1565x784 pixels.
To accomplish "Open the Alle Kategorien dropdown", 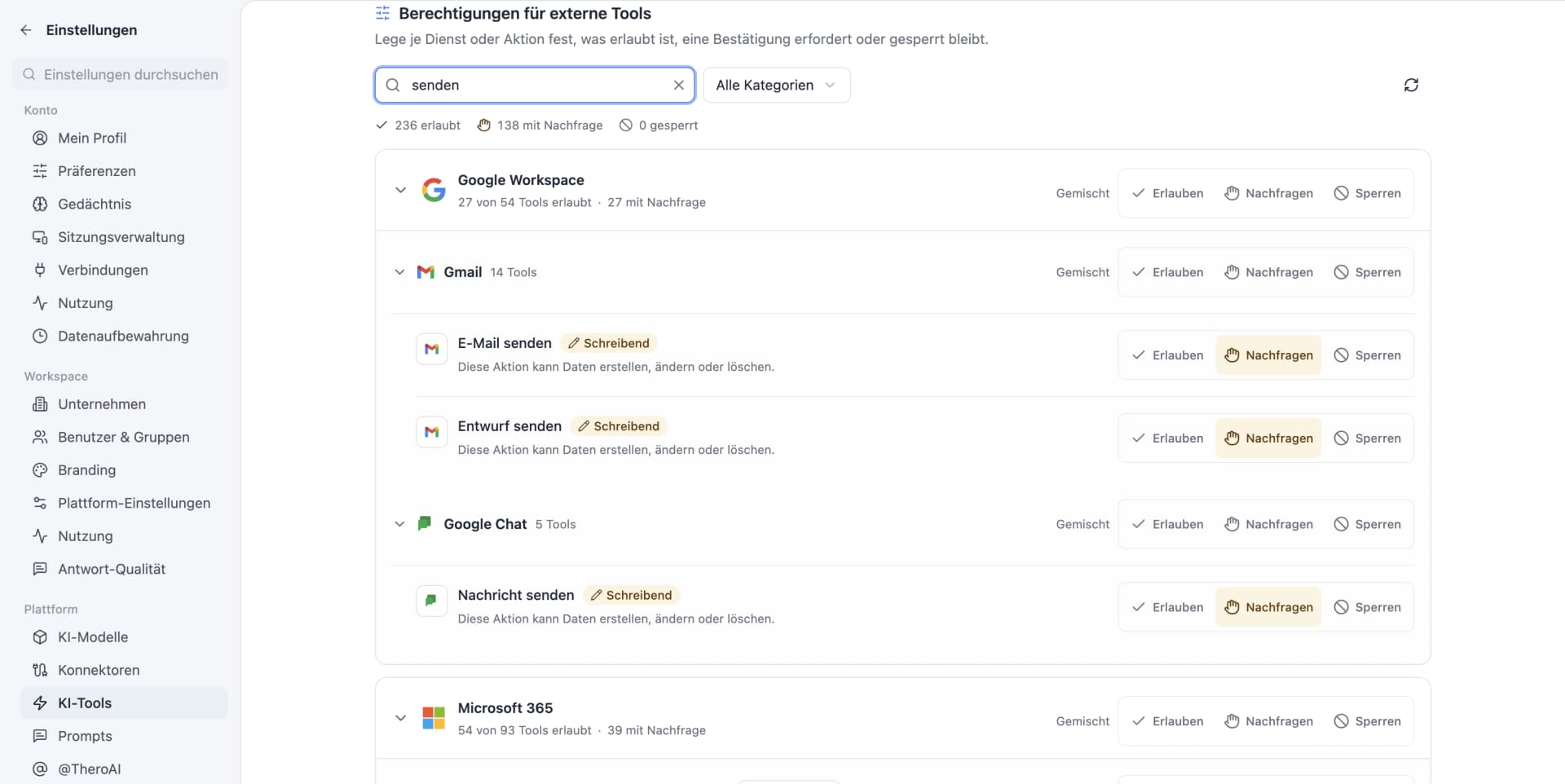I will point(776,85).
